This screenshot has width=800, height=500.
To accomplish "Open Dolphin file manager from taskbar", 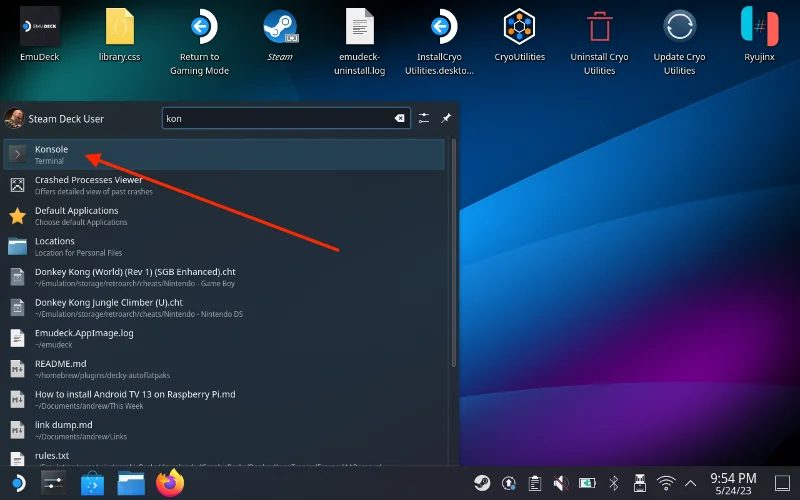I will [x=131, y=483].
